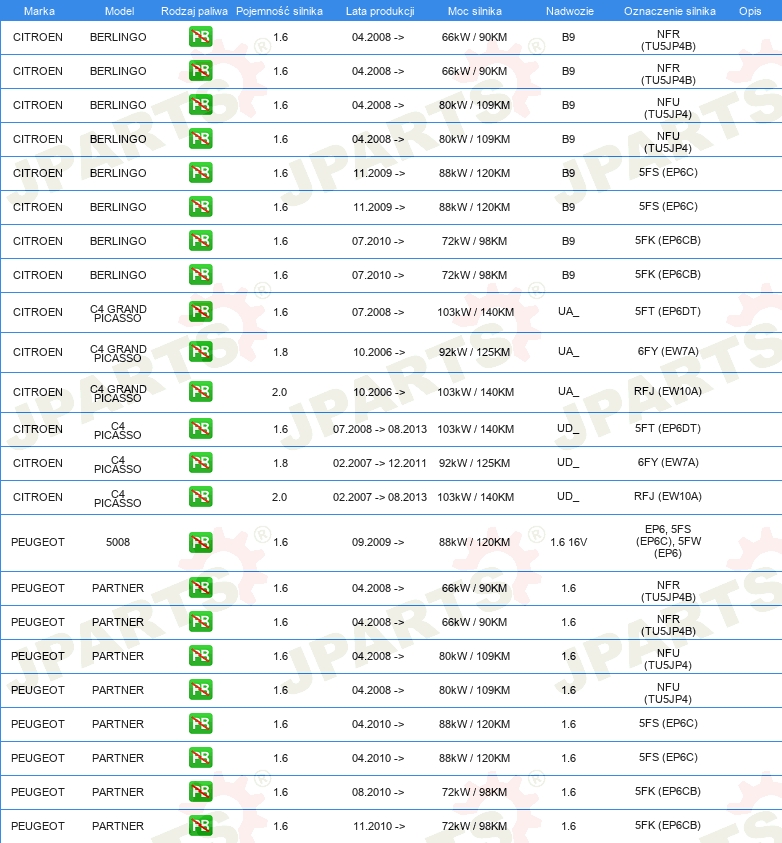Select '92kW / 125KM' in C4 Grand Picasso row
The image size is (782, 843).
[475, 352]
